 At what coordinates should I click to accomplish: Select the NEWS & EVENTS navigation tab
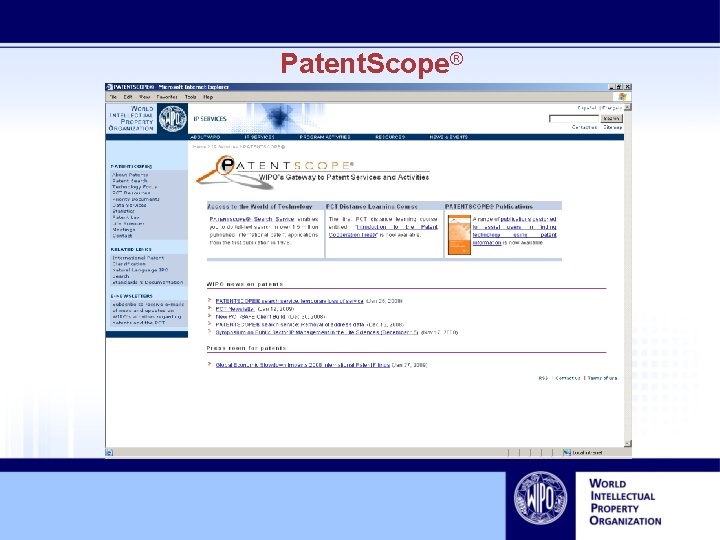pyautogui.click(x=449, y=137)
